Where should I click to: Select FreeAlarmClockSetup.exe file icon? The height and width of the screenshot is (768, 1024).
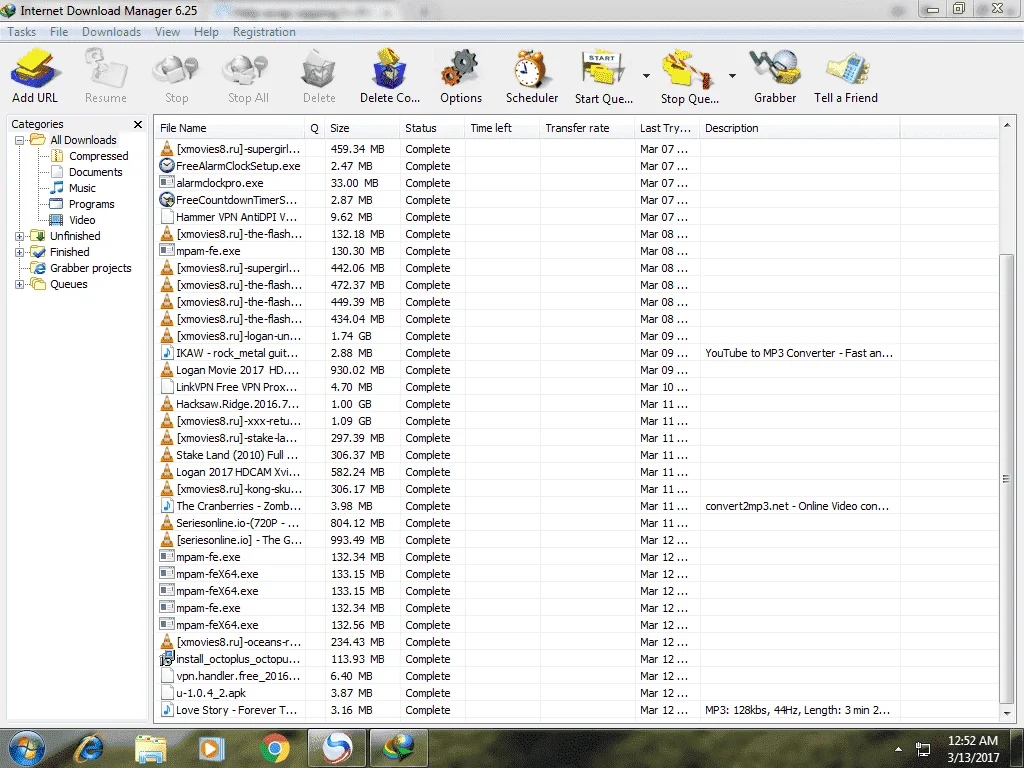pyautogui.click(x=167, y=166)
